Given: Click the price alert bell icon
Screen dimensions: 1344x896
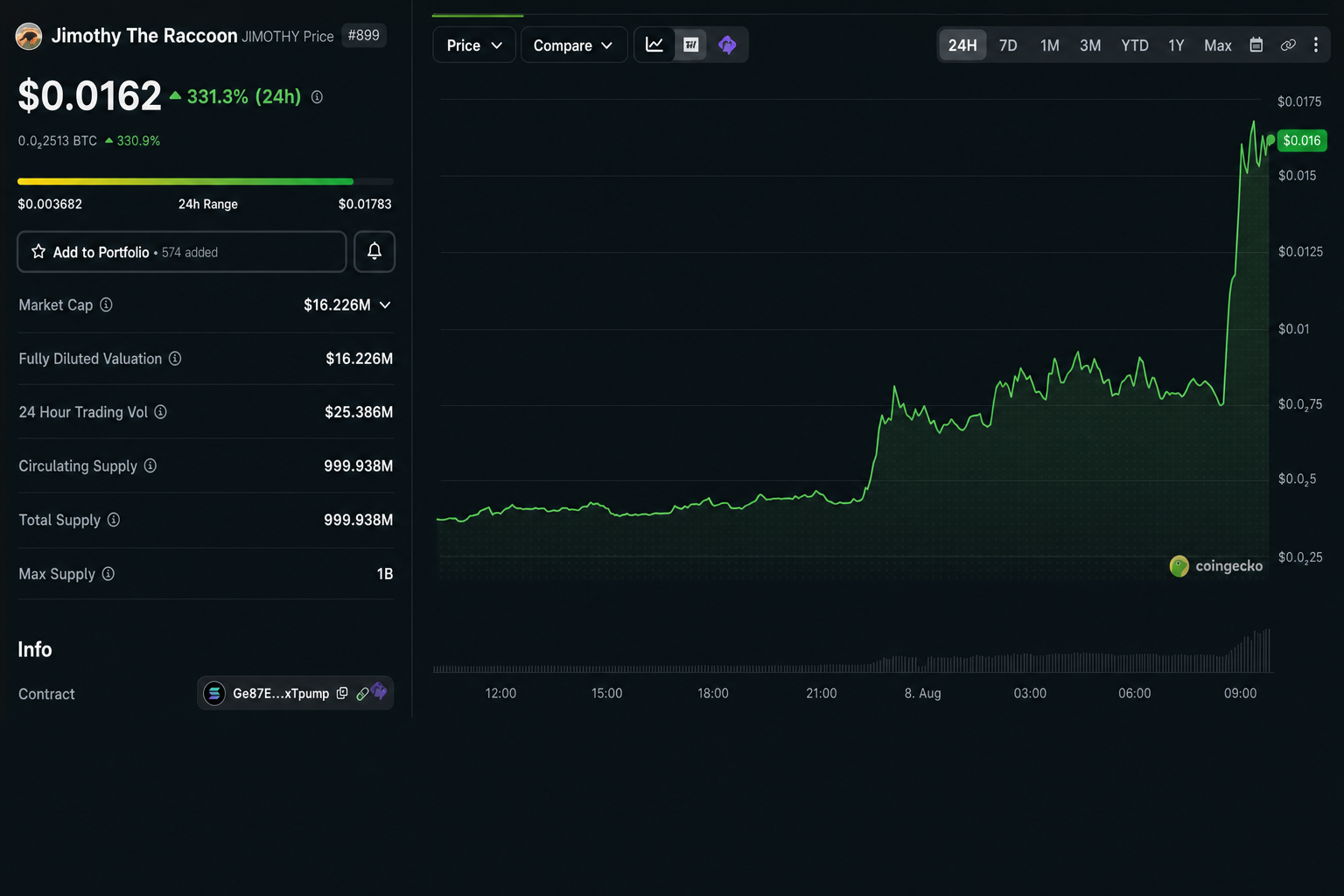Looking at the screenshot, I should pos(374,252).
